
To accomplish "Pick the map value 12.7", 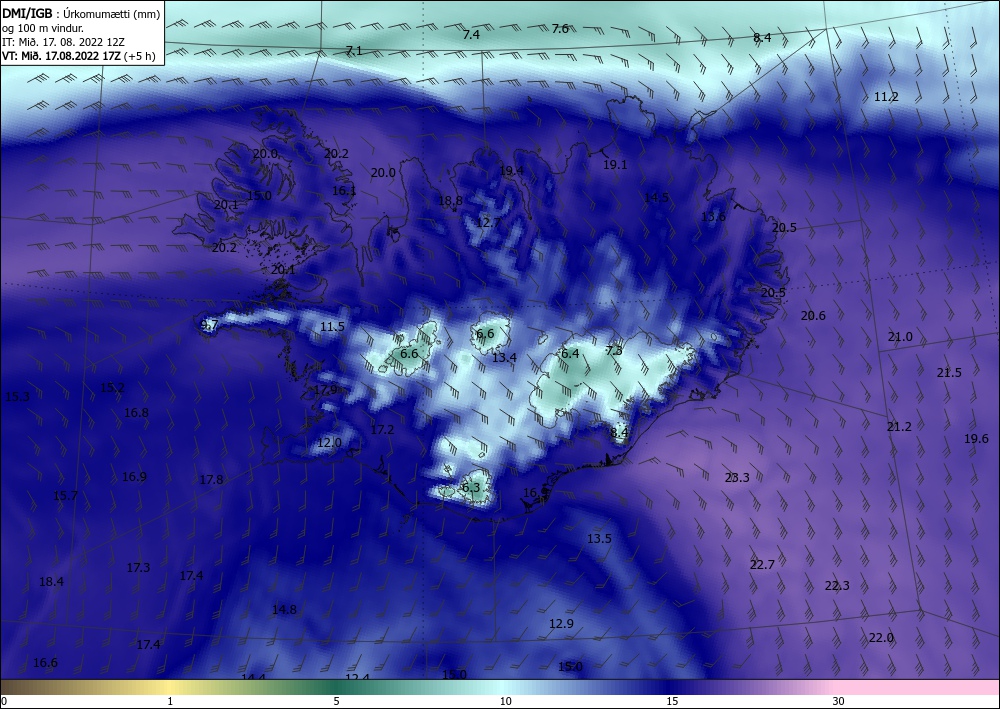I will click(489, 223).
